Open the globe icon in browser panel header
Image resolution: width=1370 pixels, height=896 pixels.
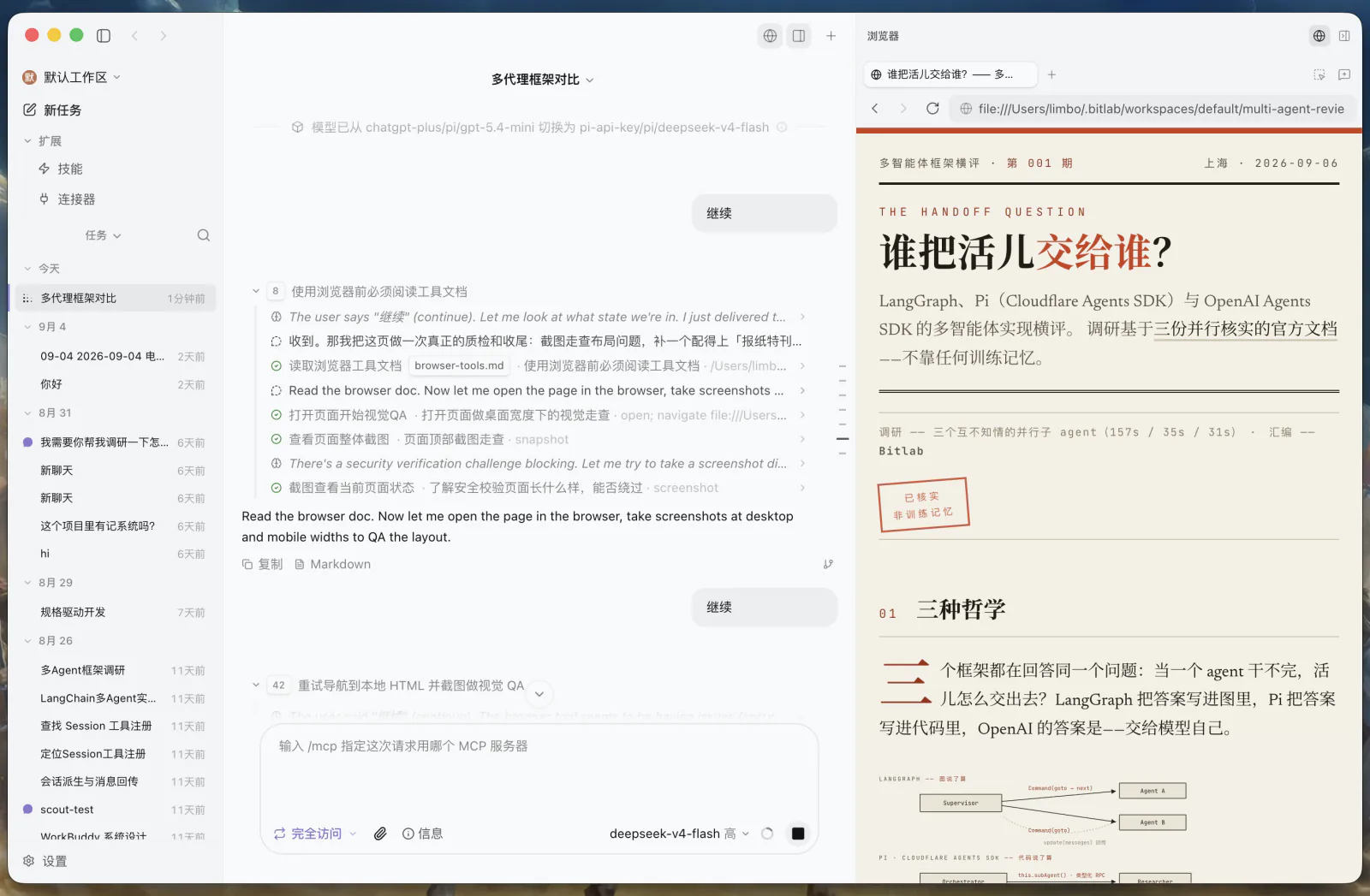tap(1319, 36)
